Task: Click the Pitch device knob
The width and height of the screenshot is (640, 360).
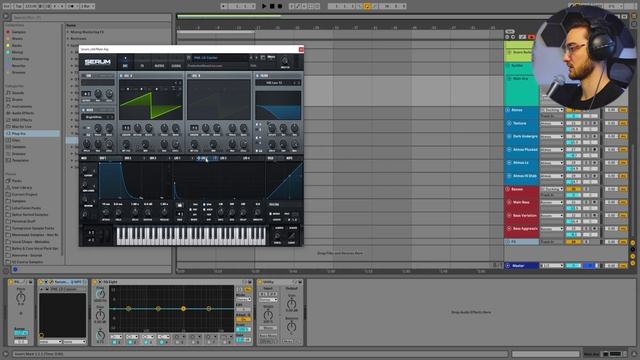Action: pos(20,297)
